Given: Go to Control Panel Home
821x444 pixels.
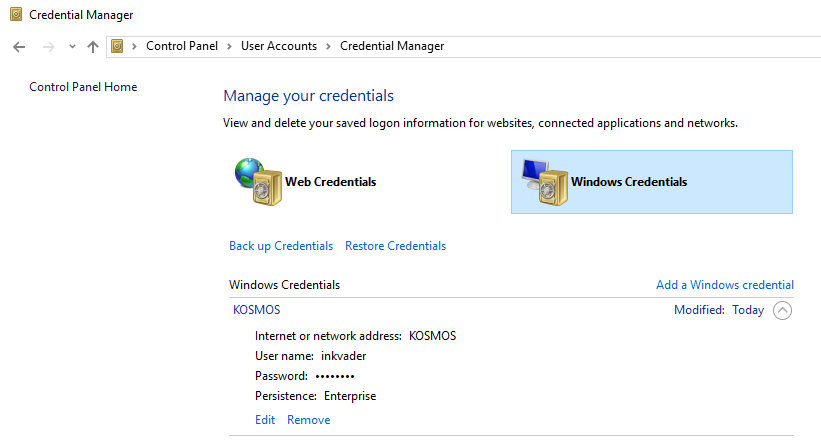Looking at the screenshot, I should point(83,87).
